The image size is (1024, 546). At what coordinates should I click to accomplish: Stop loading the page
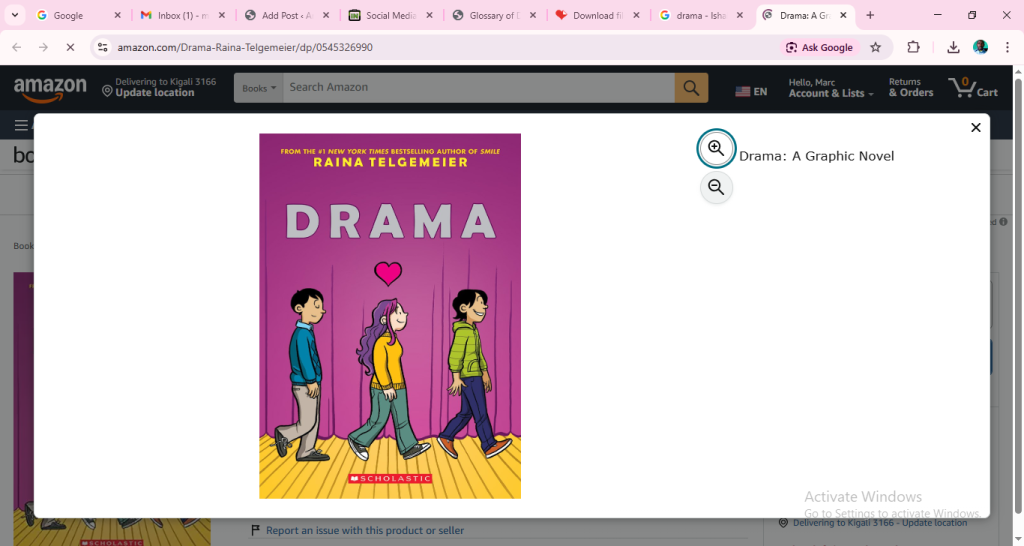coord(70,47)
